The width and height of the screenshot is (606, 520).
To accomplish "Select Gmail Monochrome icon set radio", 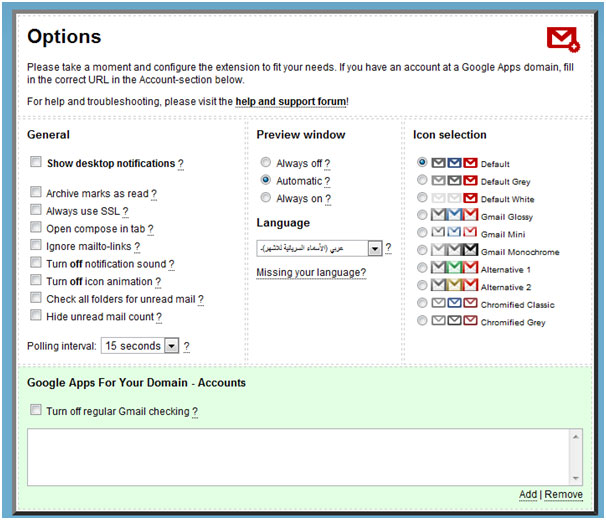I will click(422, 250).
